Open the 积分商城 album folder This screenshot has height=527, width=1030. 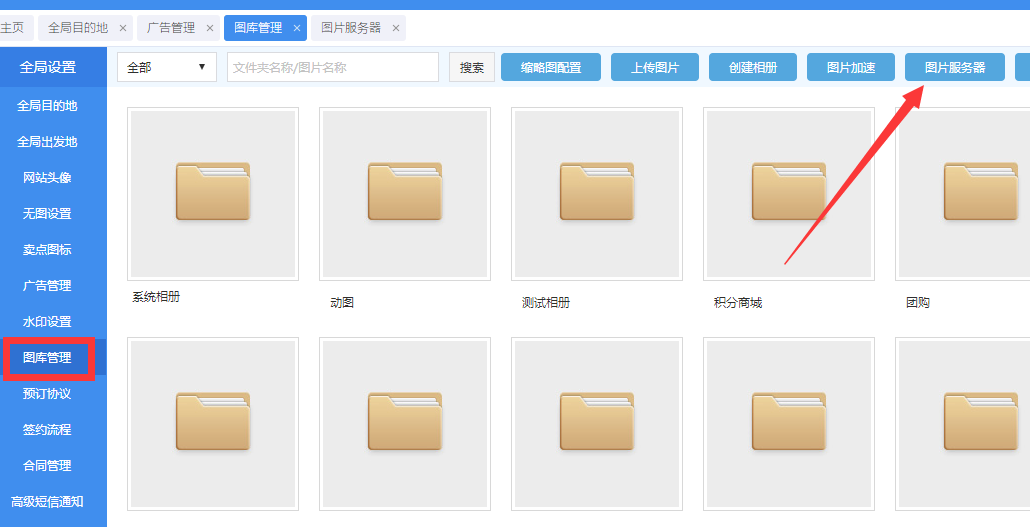point(789,192)
